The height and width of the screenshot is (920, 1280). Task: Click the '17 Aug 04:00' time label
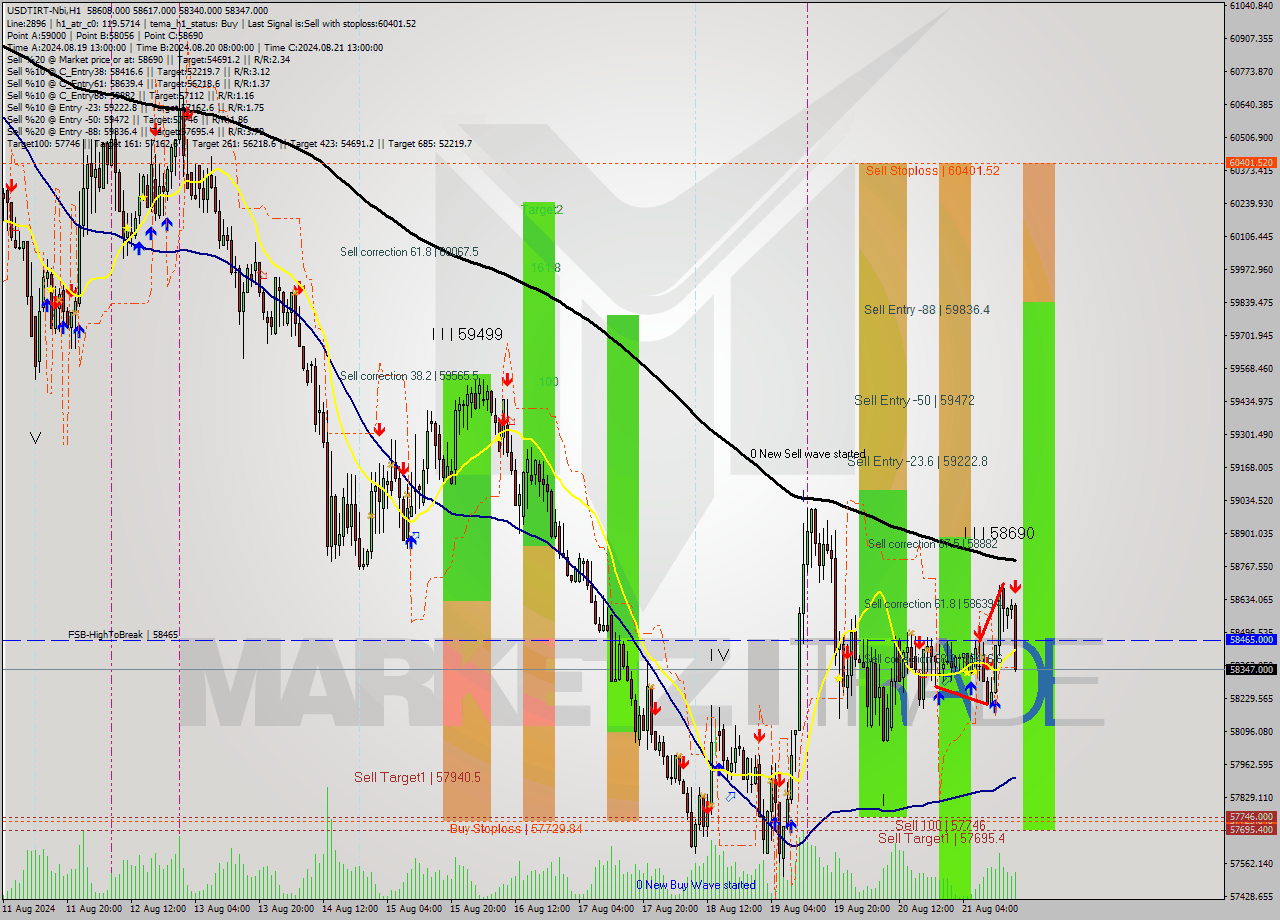pyautogui.click(x=605, y=909)
